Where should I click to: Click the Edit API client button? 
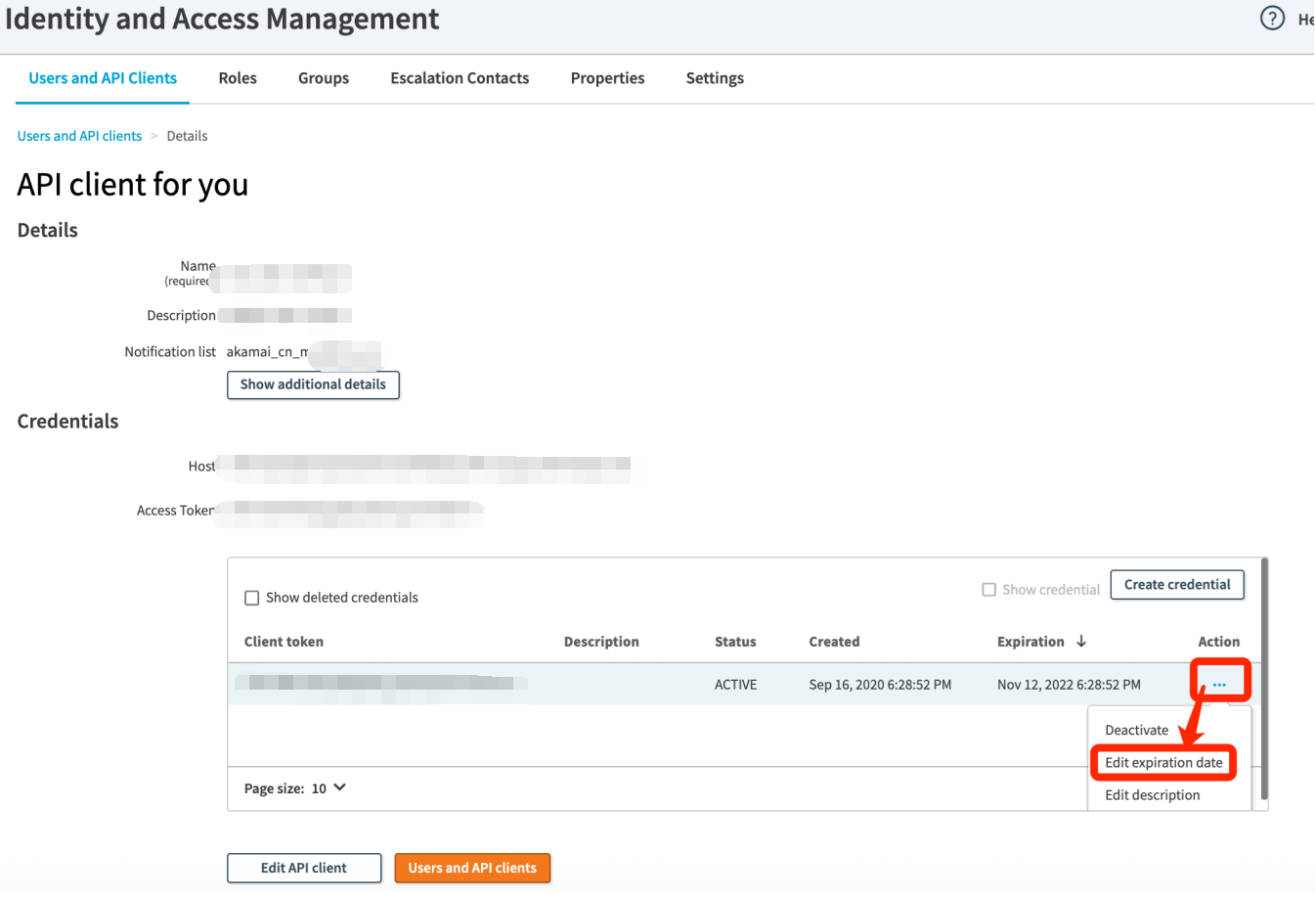click(304, 868)
